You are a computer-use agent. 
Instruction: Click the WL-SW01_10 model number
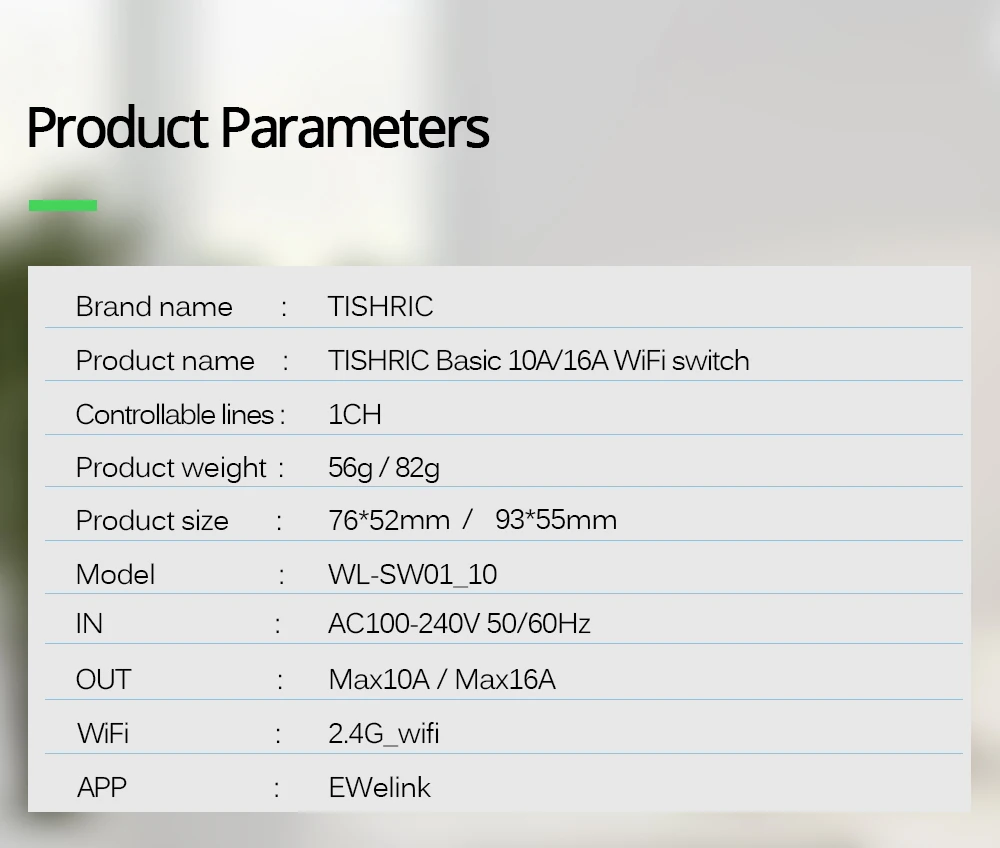412,574
